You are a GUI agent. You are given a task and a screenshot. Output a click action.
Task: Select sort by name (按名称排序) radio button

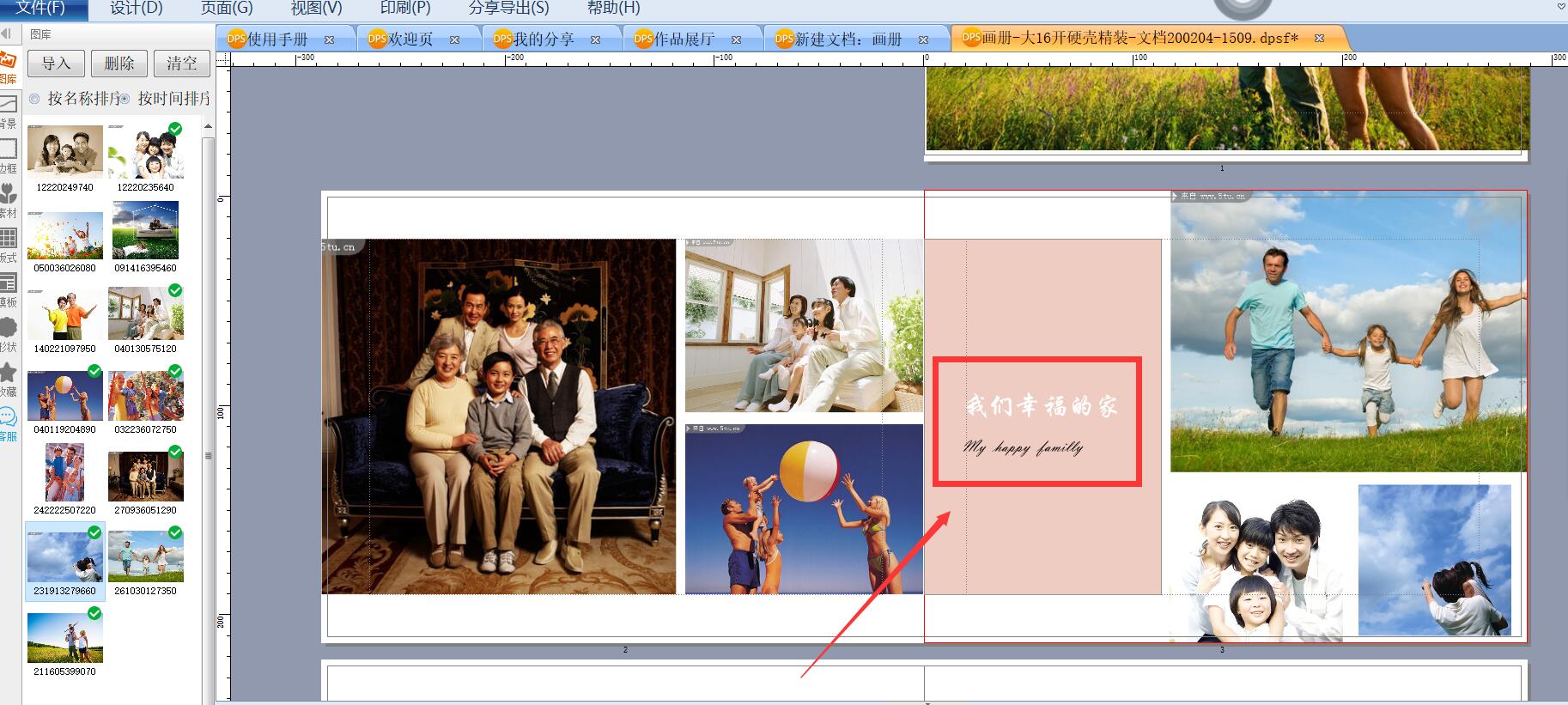coord(34,99)
